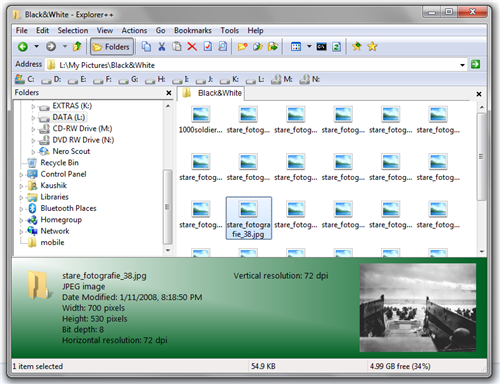Screen dimensions: 500x384
Task: Switch to the G: drive
Action: tap(128, 79)
